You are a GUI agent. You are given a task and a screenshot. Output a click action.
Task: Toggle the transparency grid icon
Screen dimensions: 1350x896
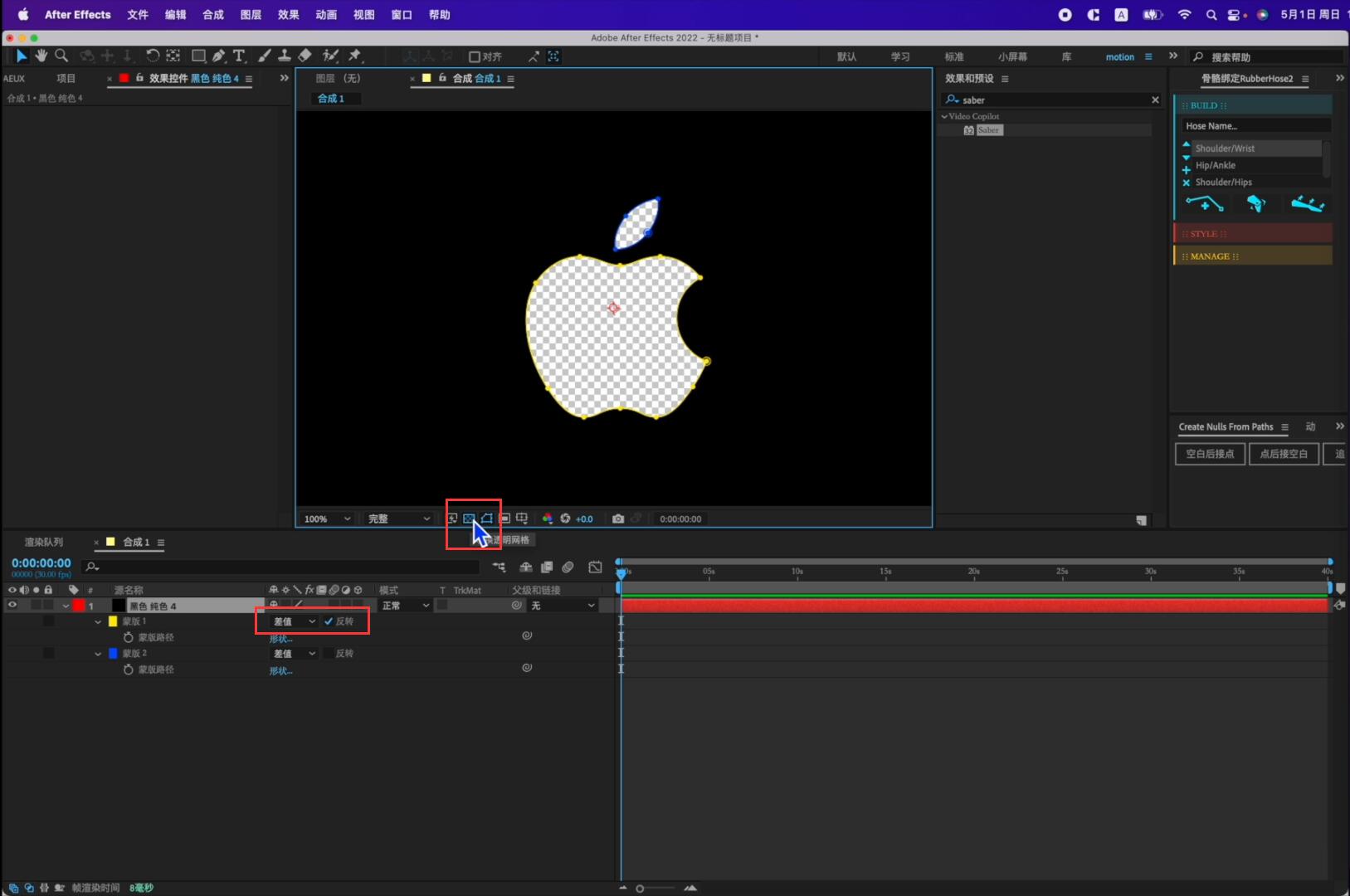(469, 519)
